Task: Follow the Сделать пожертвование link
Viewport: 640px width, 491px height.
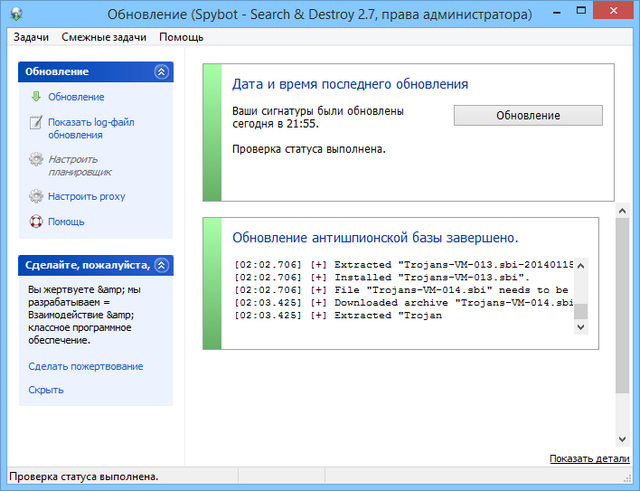Action: 85,367
